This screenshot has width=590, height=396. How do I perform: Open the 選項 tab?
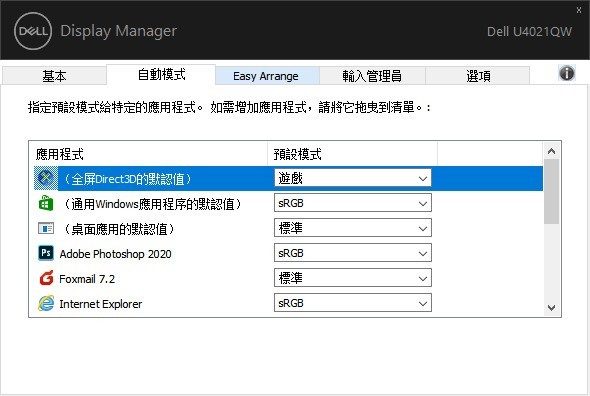pyautogui.click(x=478, y=76)
